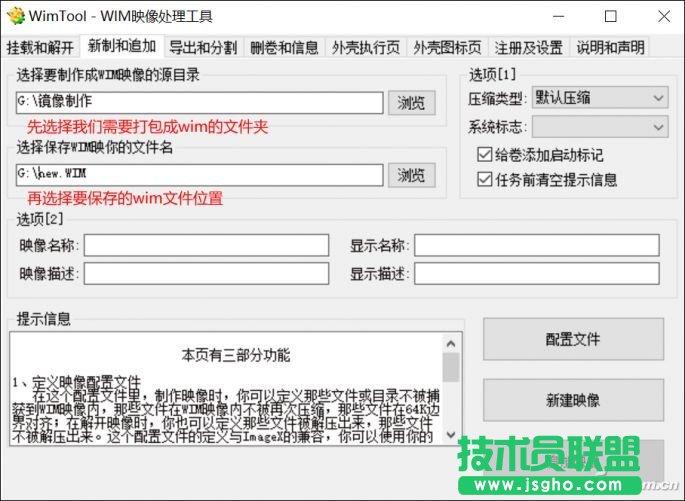Image resolution: width=685 pixels, height=501 pixels.
Task: Open the 外壳图标页 tab
Action: (x=447, y=47)
